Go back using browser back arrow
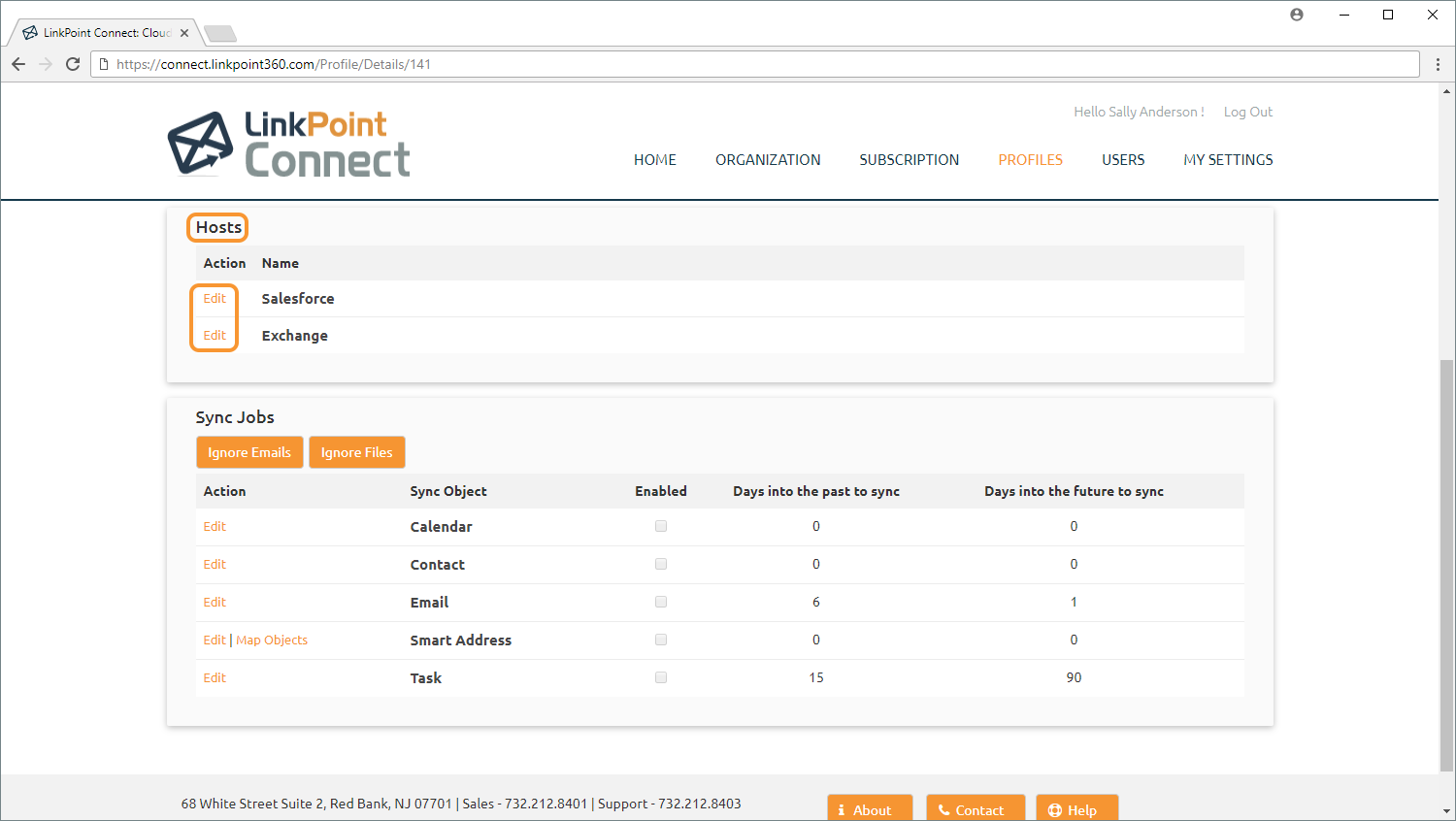Image resolution: width=1456 pixels, height=821 pixels. 18,64
